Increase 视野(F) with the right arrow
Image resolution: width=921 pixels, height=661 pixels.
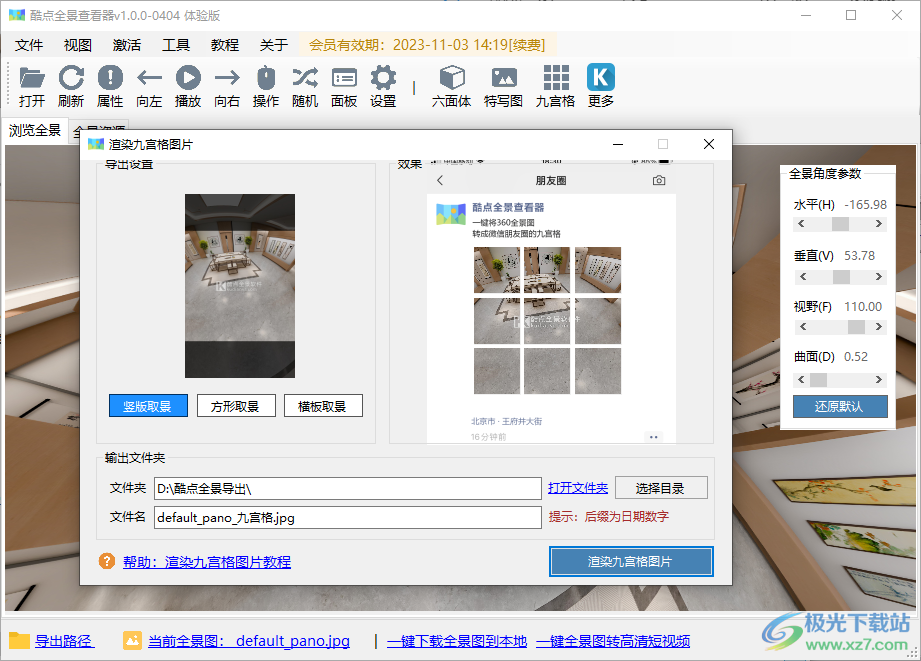tap(879, 327)
